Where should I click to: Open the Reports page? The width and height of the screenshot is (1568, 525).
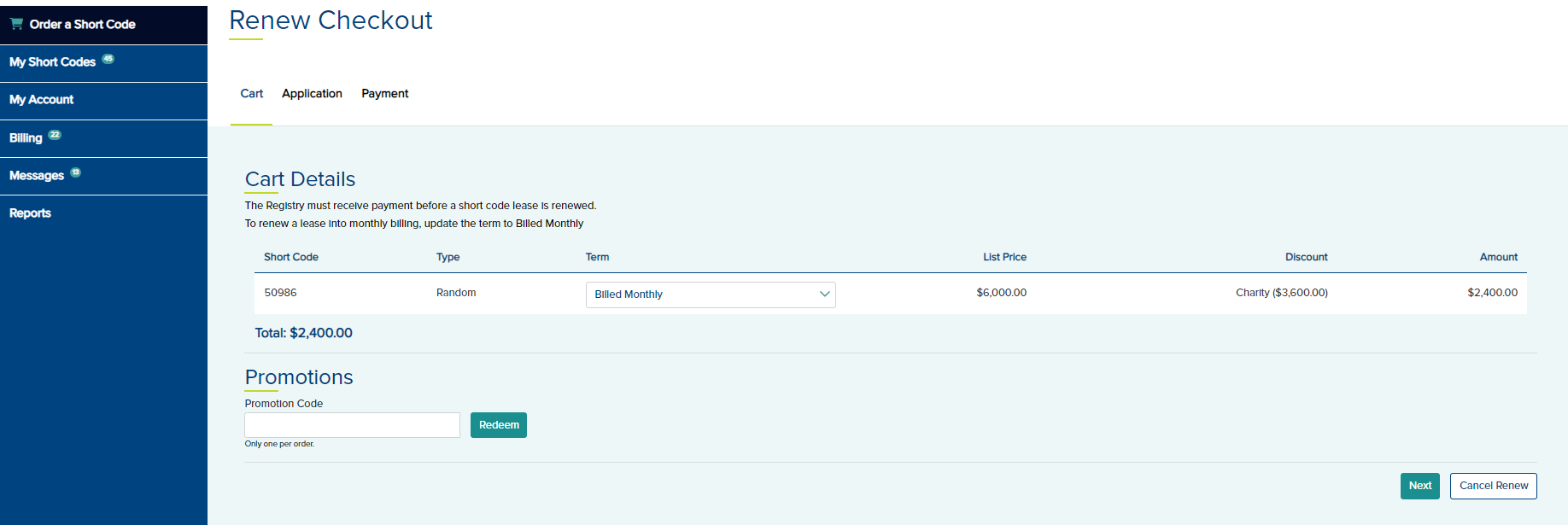30,213
